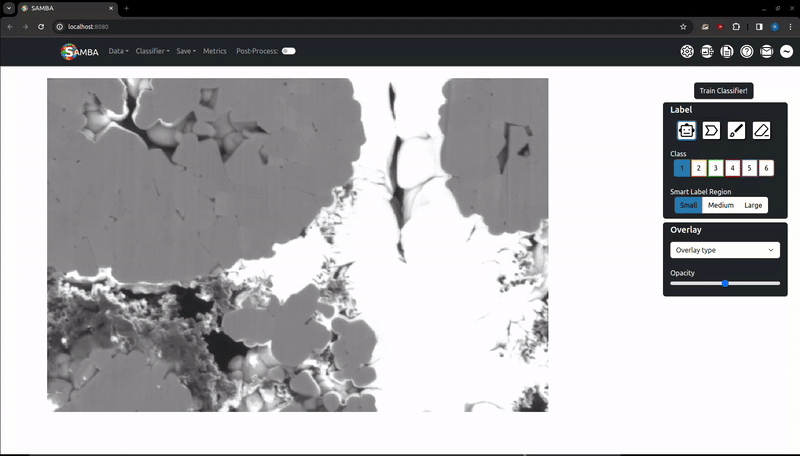800x456 pixels.
Task: Click the gallery icon beside the gear
Action: (x=707, y=52)
